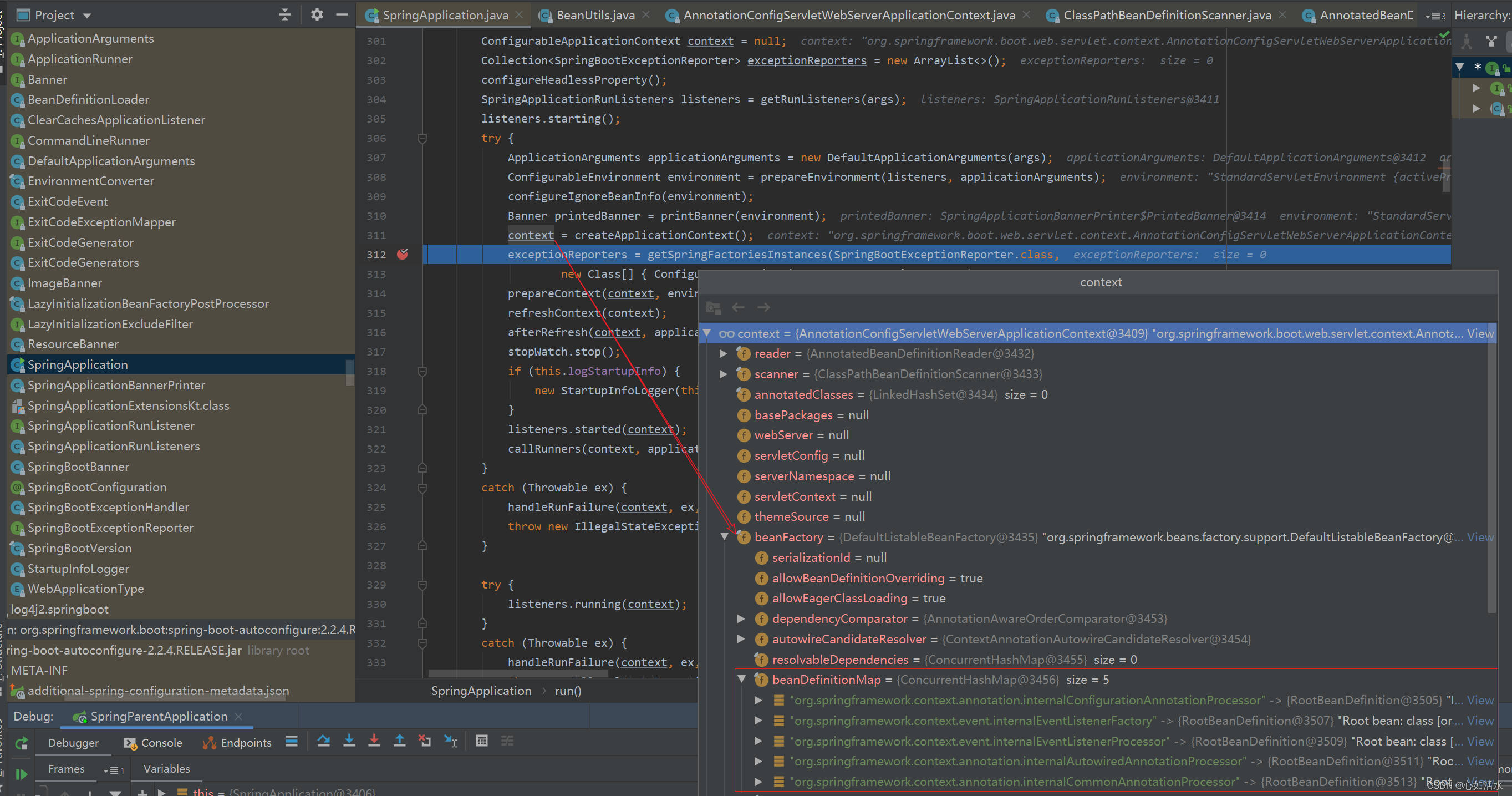Click the forward arrow in context popup

pyautogui.click(x=763, y=307)
